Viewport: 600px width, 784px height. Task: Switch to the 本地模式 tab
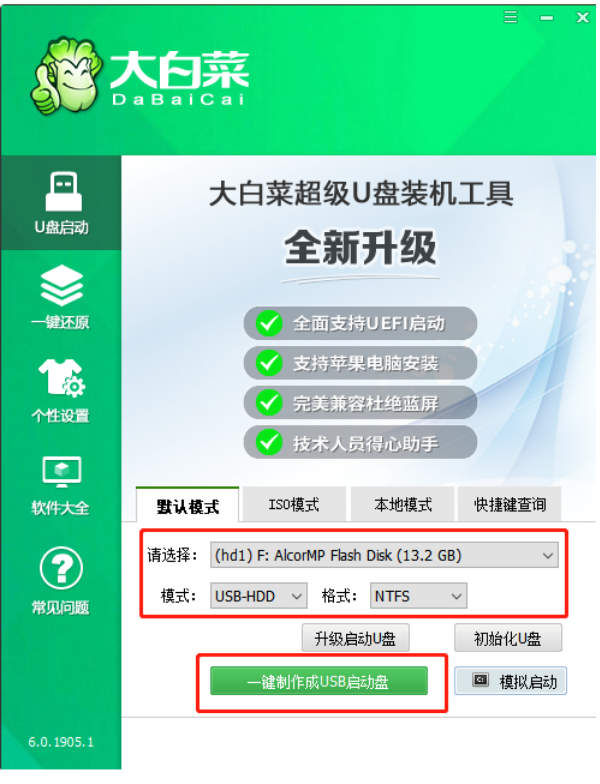[x=403, y=504]
